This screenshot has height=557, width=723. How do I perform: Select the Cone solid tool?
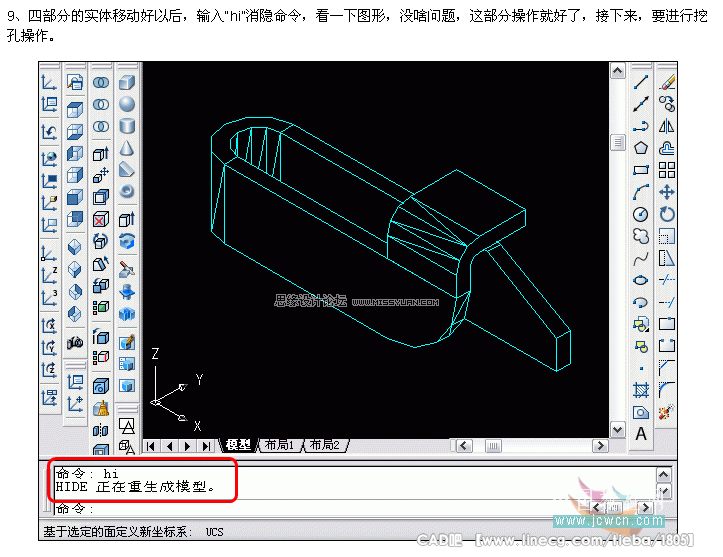tap(127, 148)
